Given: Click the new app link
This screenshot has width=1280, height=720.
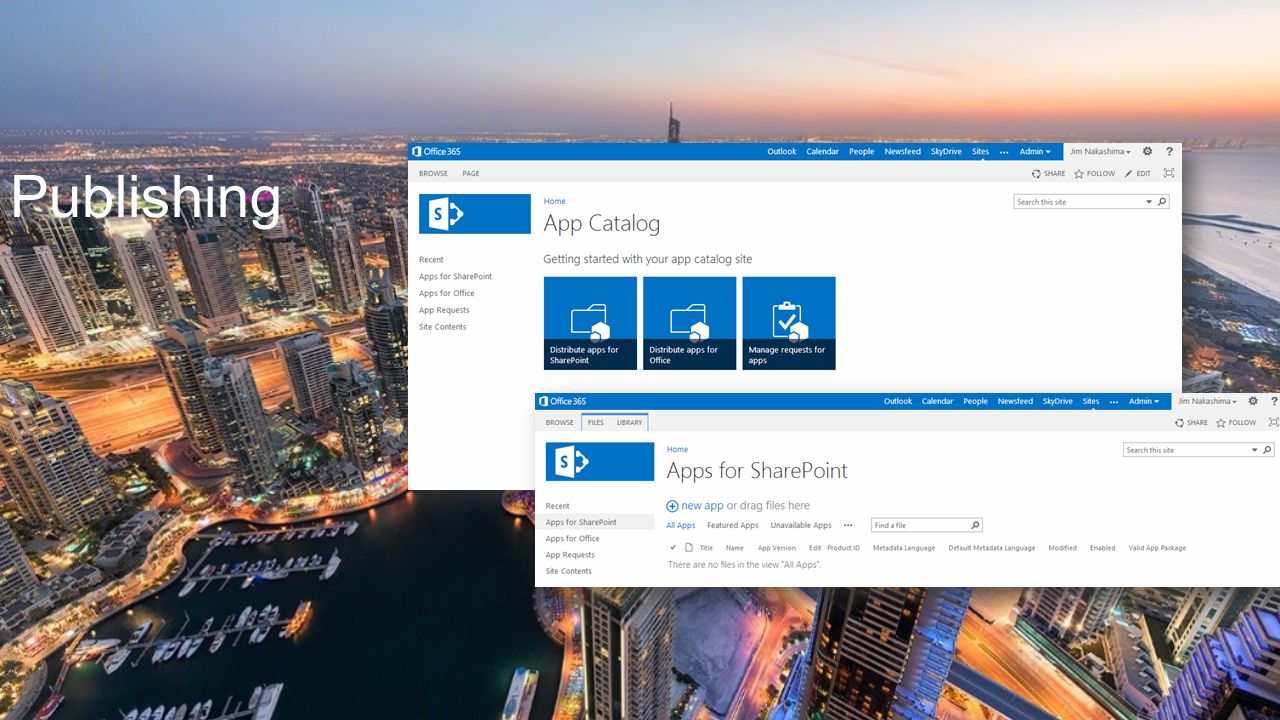Looking at the screenshot, I should click(x=702, y=506).
